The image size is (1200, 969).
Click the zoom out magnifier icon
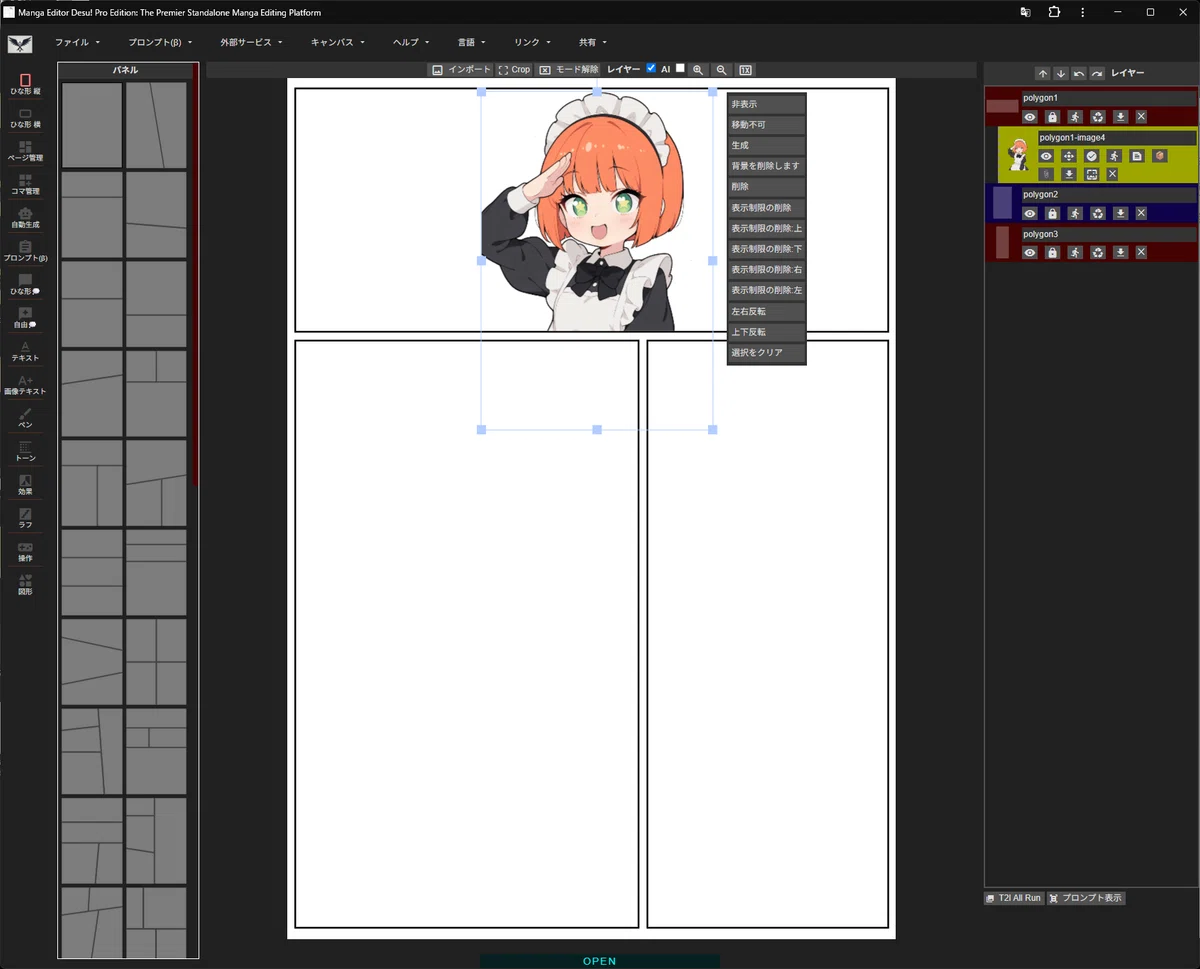click(x=721, y=70)
